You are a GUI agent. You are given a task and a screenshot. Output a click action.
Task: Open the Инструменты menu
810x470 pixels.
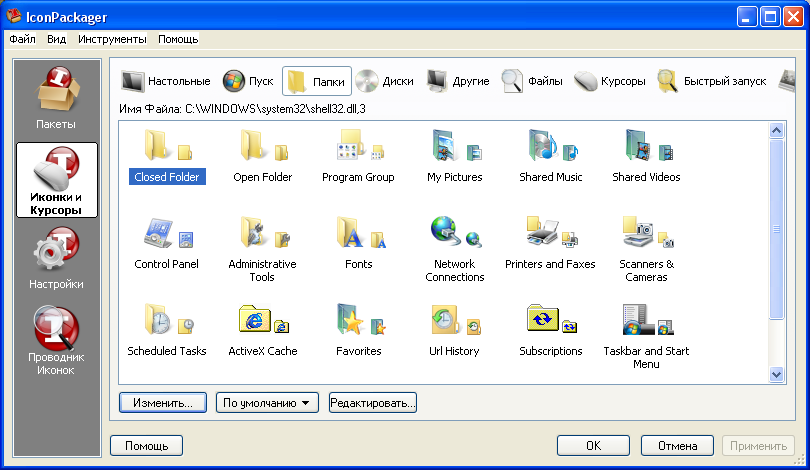pyautogui.click(x=112, y=39)
